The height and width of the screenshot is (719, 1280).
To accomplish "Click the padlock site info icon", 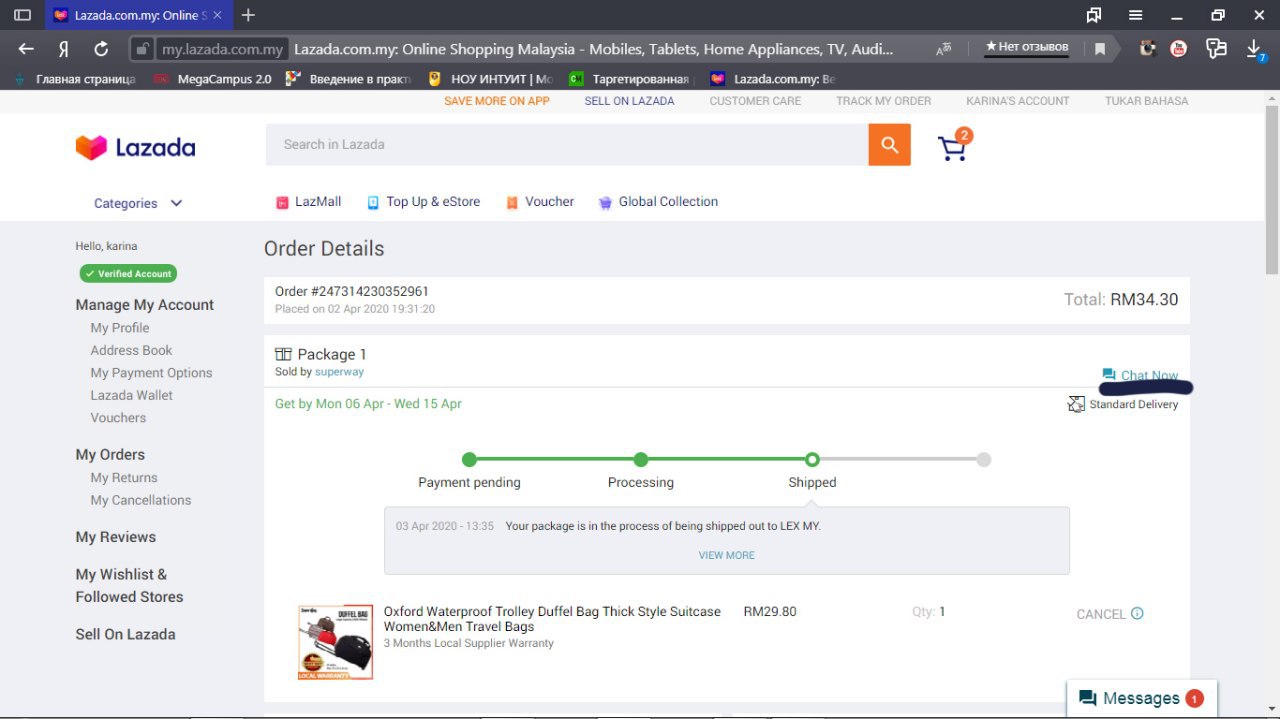I will click(143, 48).
